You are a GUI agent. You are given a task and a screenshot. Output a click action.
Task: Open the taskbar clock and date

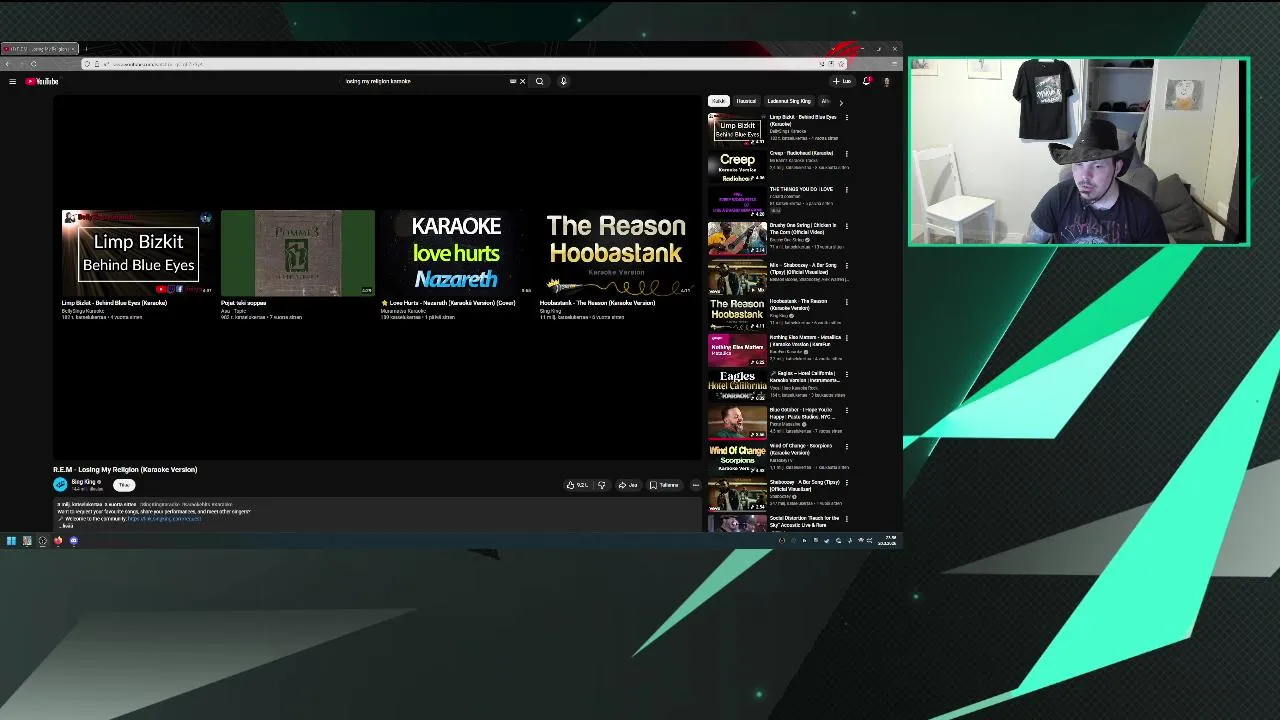(x=888, y=541)
